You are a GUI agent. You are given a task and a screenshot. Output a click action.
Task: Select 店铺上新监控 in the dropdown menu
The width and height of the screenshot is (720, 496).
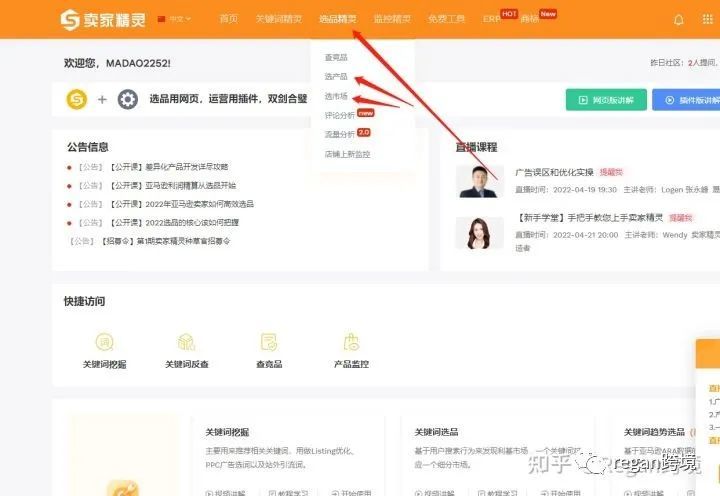tap(348, 154)
